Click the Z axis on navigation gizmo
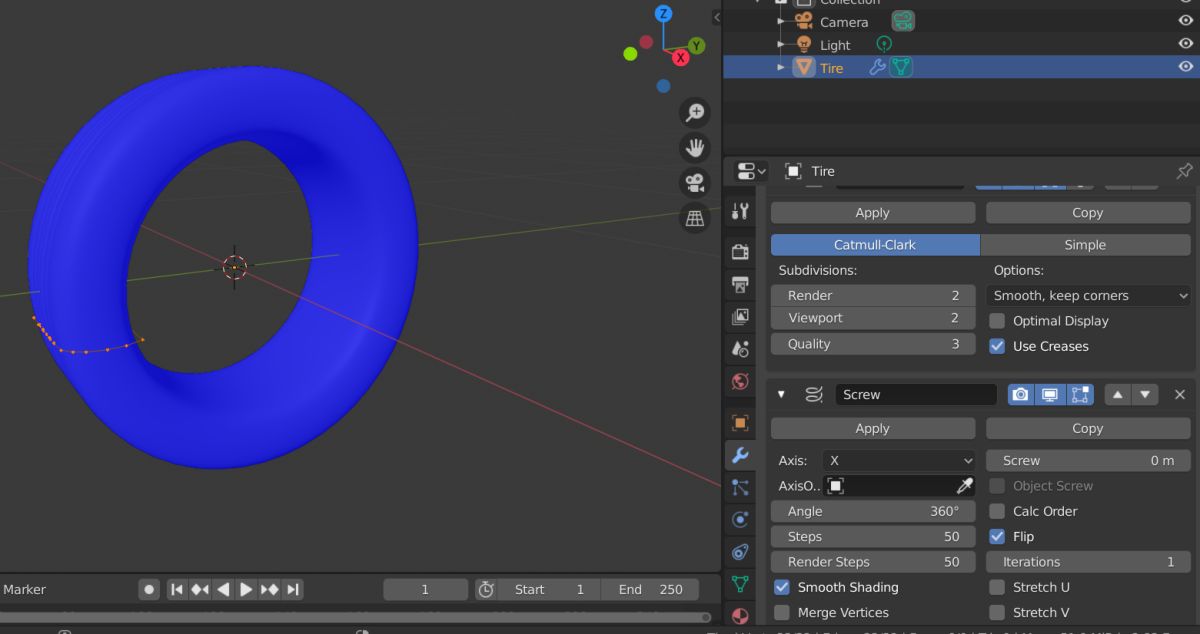Screen dimensions: 1200x634 point(663,14)
